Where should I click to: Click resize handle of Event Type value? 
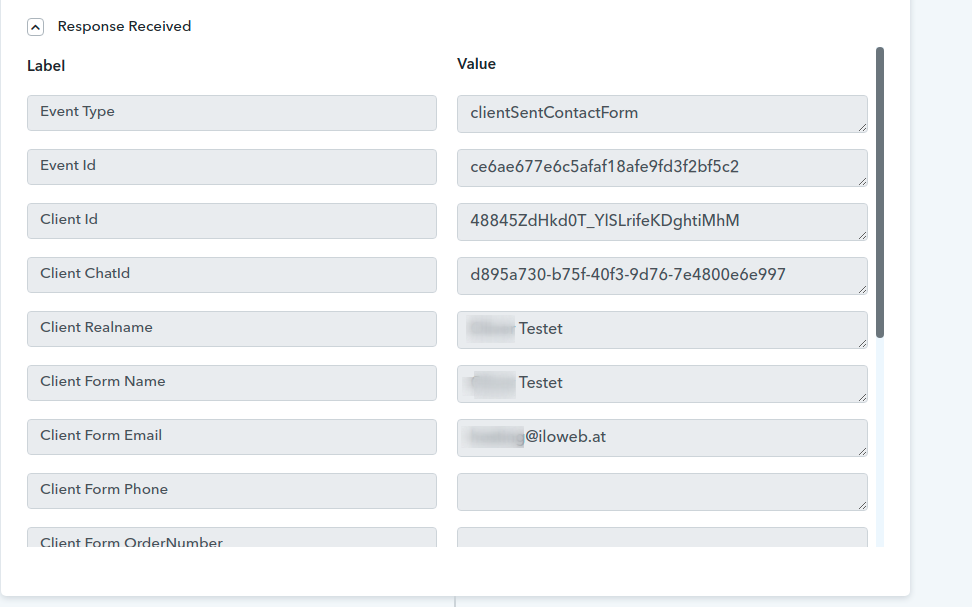(x=862, y=127)
